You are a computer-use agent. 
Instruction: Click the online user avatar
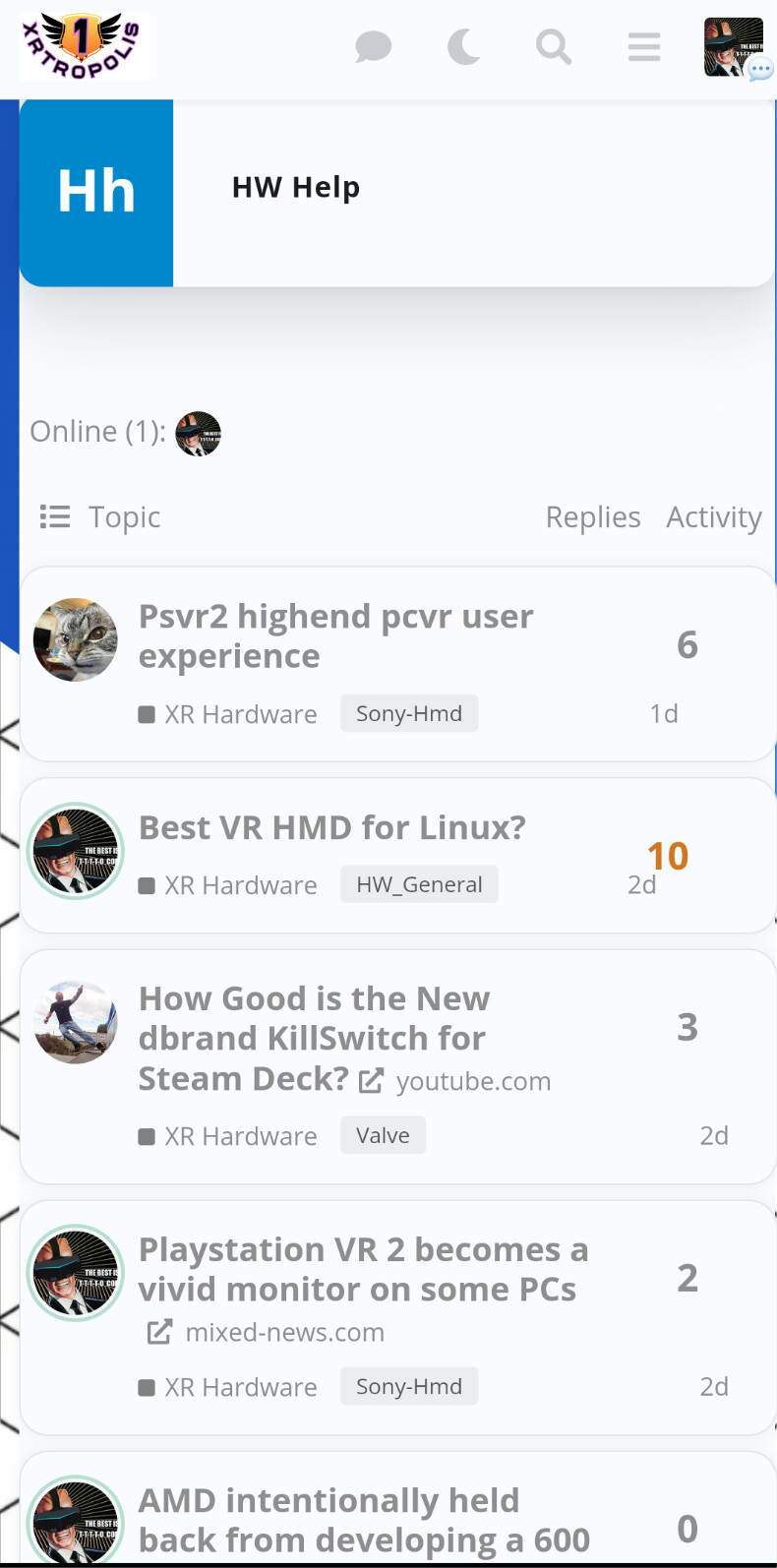click(198, 434)
